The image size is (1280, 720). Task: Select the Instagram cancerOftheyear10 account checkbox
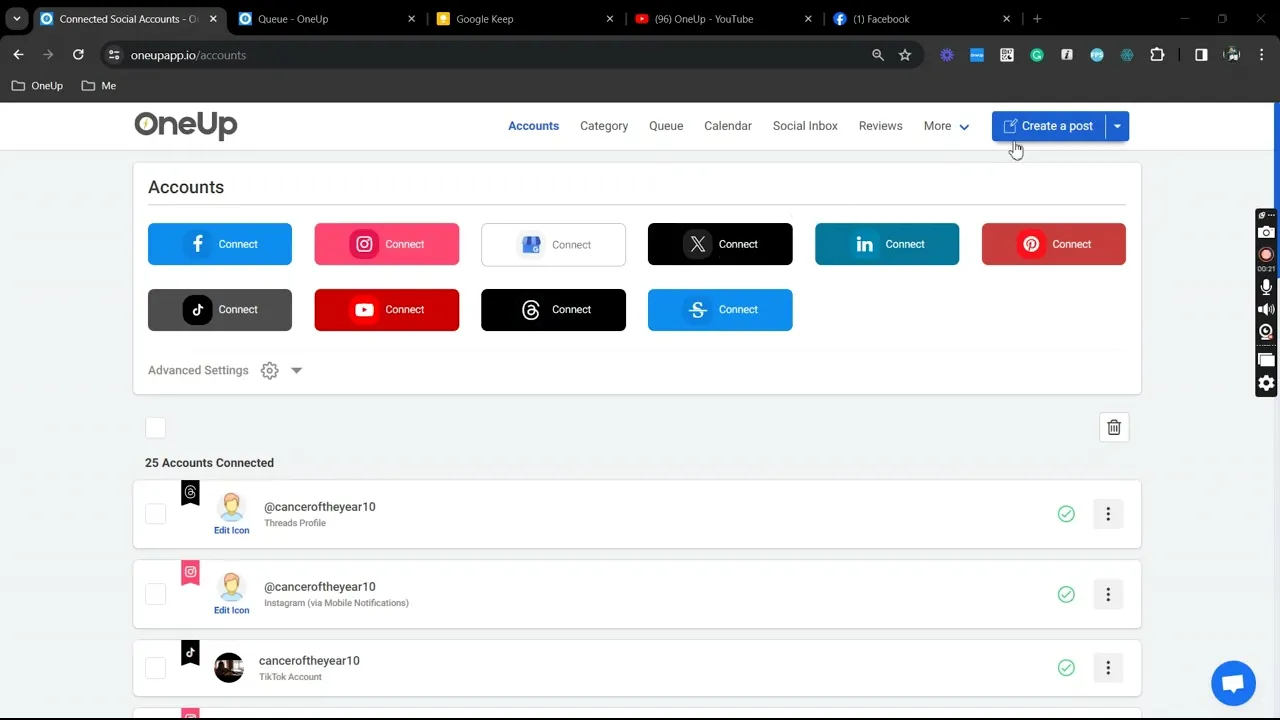coord(155,594)
